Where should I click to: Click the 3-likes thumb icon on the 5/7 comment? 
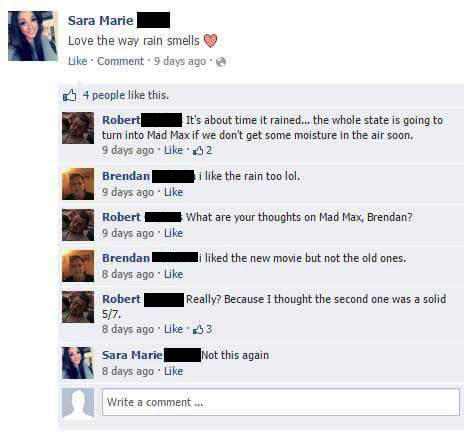[198, 330]
